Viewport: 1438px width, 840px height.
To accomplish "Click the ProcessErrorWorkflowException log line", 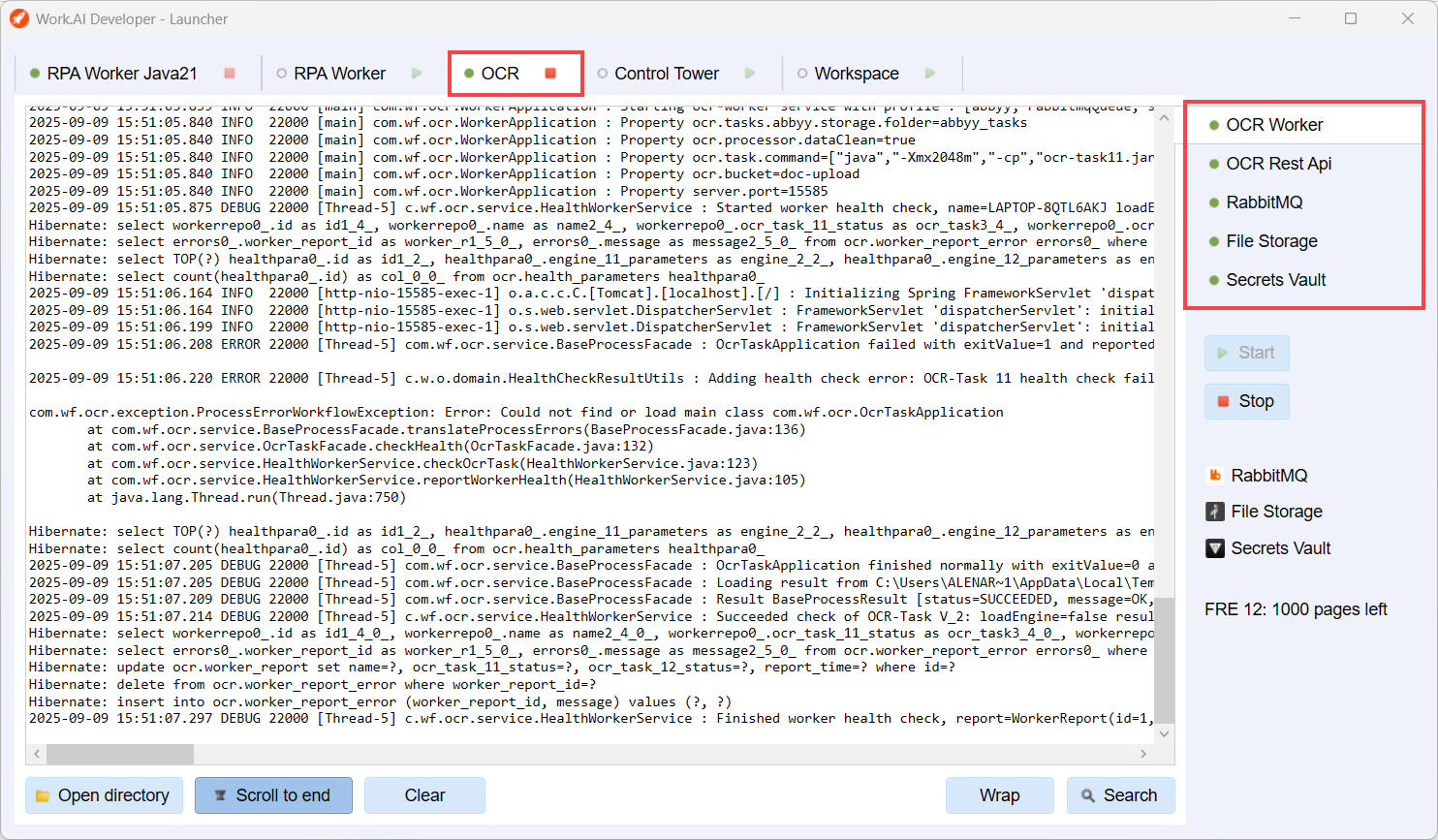I will point(516,413).
